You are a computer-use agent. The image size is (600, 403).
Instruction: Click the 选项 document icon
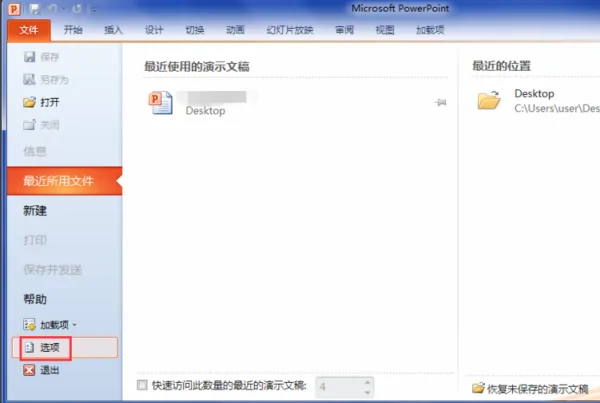point(29,348)
